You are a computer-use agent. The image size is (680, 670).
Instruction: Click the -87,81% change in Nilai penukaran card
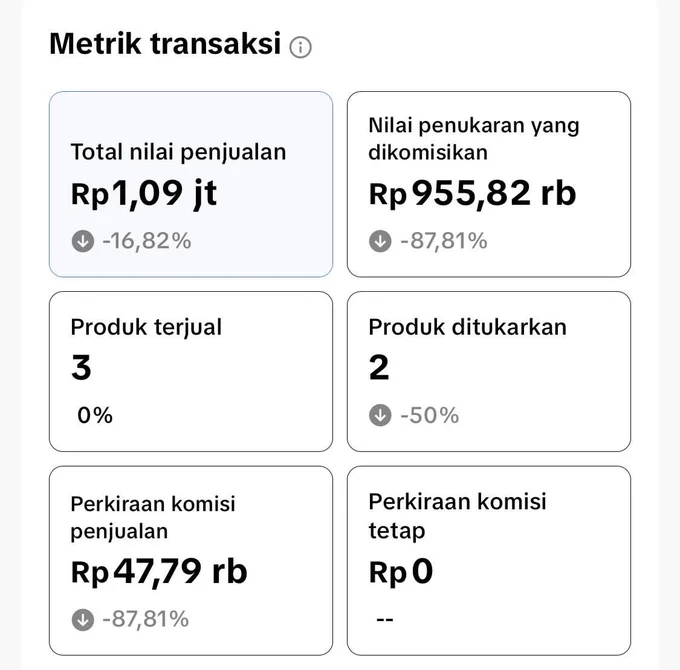(x=444, y=241)
